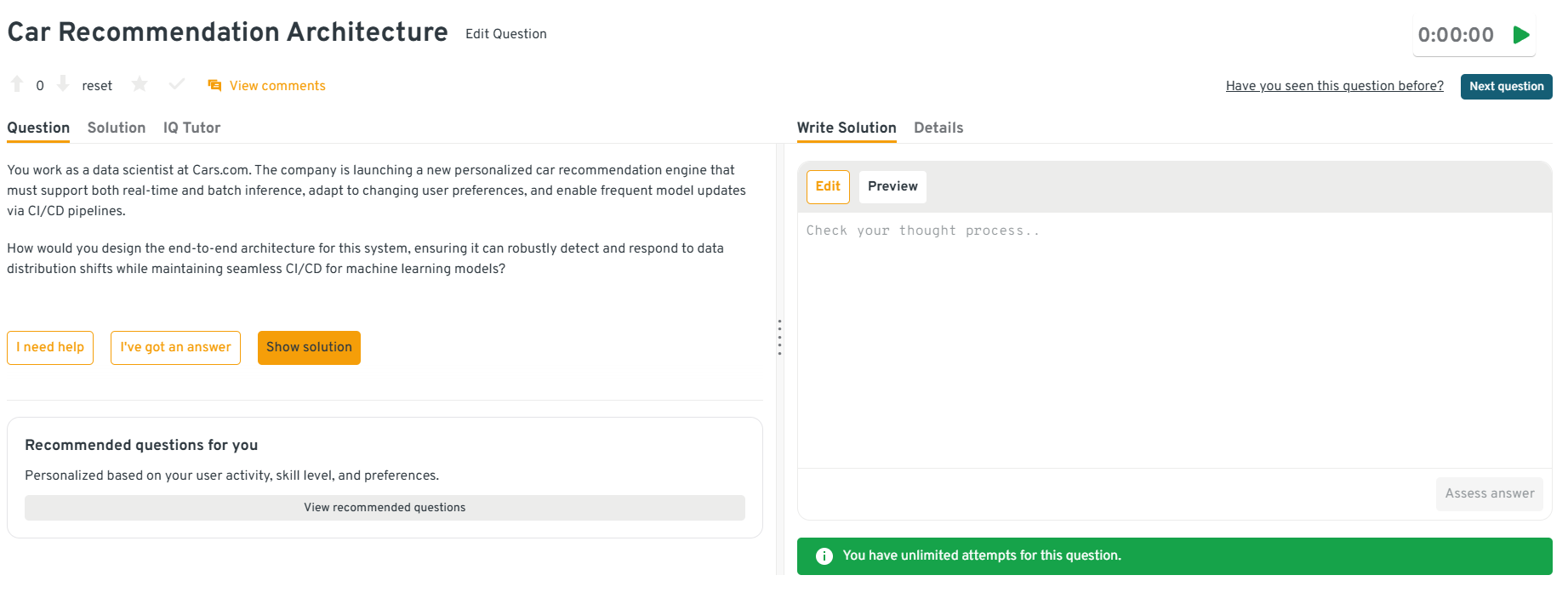This screenshot has width=1568, height=598.
Task: Downvote the question with the down arrow
Action: coord(63,84)
